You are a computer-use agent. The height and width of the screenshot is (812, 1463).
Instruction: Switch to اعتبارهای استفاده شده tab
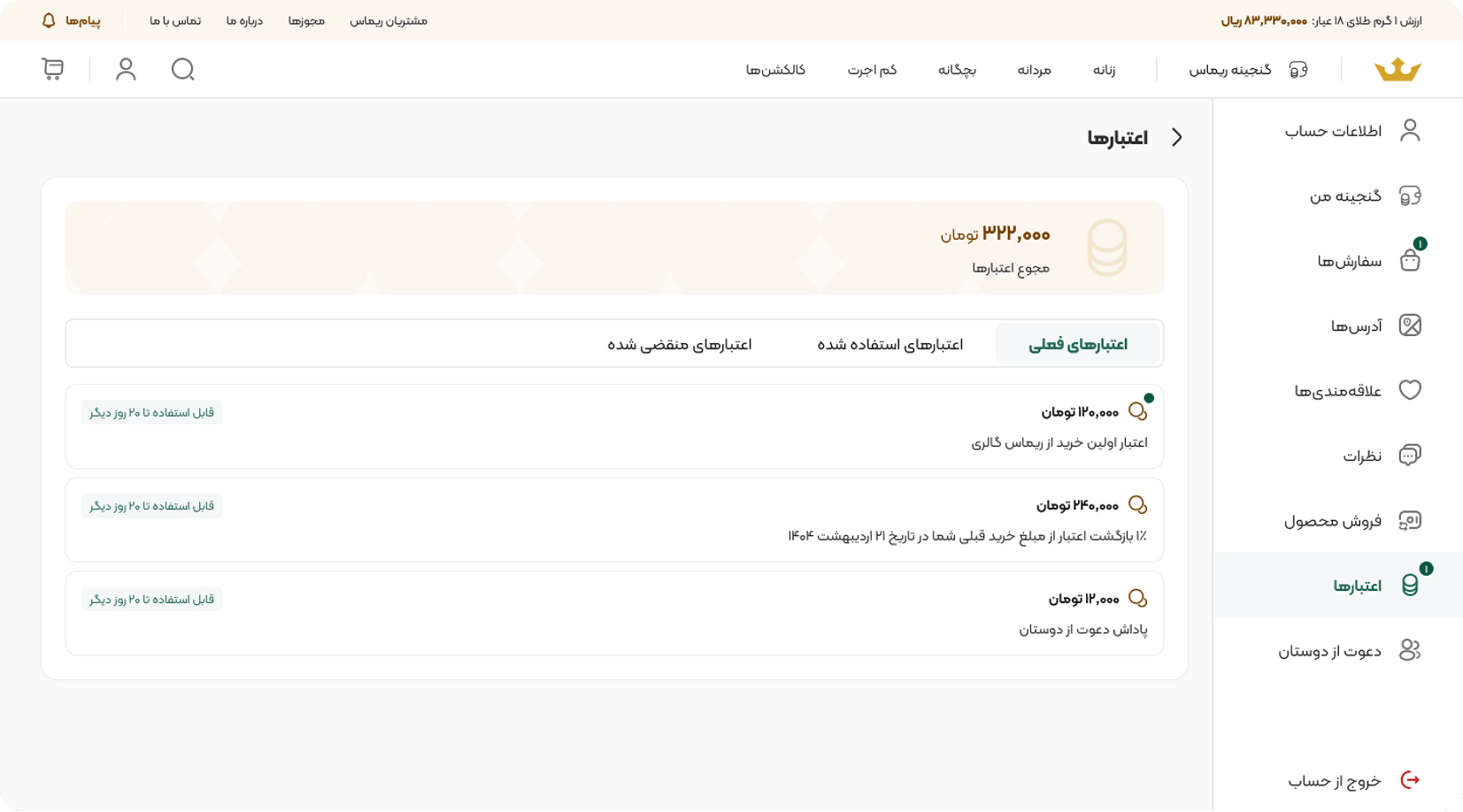pos(889,344)
